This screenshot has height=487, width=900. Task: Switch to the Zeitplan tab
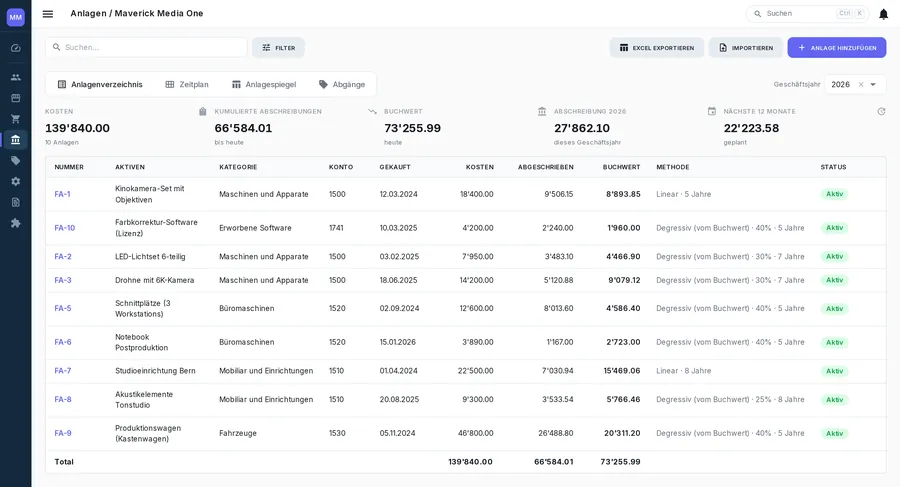187,84
